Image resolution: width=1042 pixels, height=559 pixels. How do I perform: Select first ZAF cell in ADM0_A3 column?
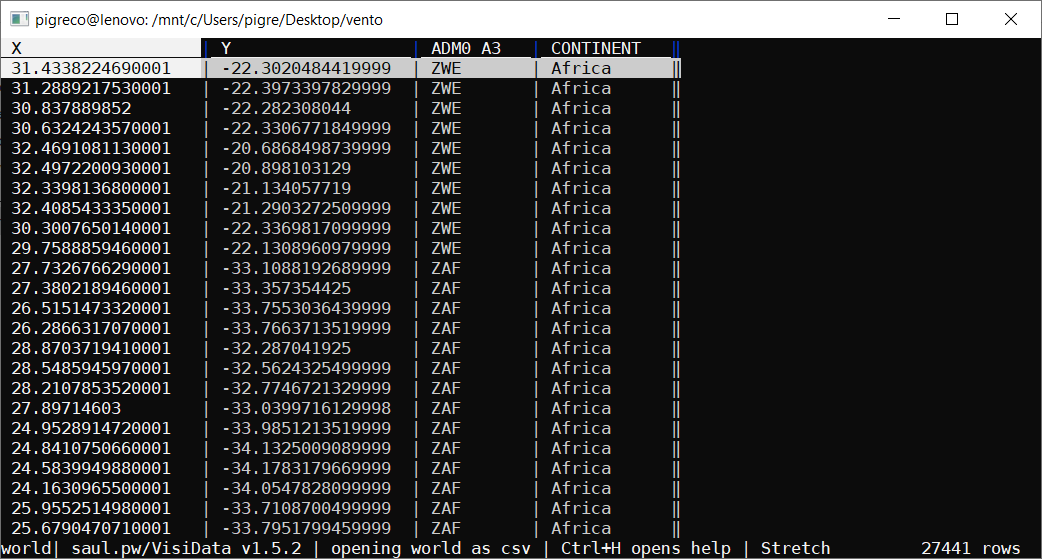click(446, 268)
